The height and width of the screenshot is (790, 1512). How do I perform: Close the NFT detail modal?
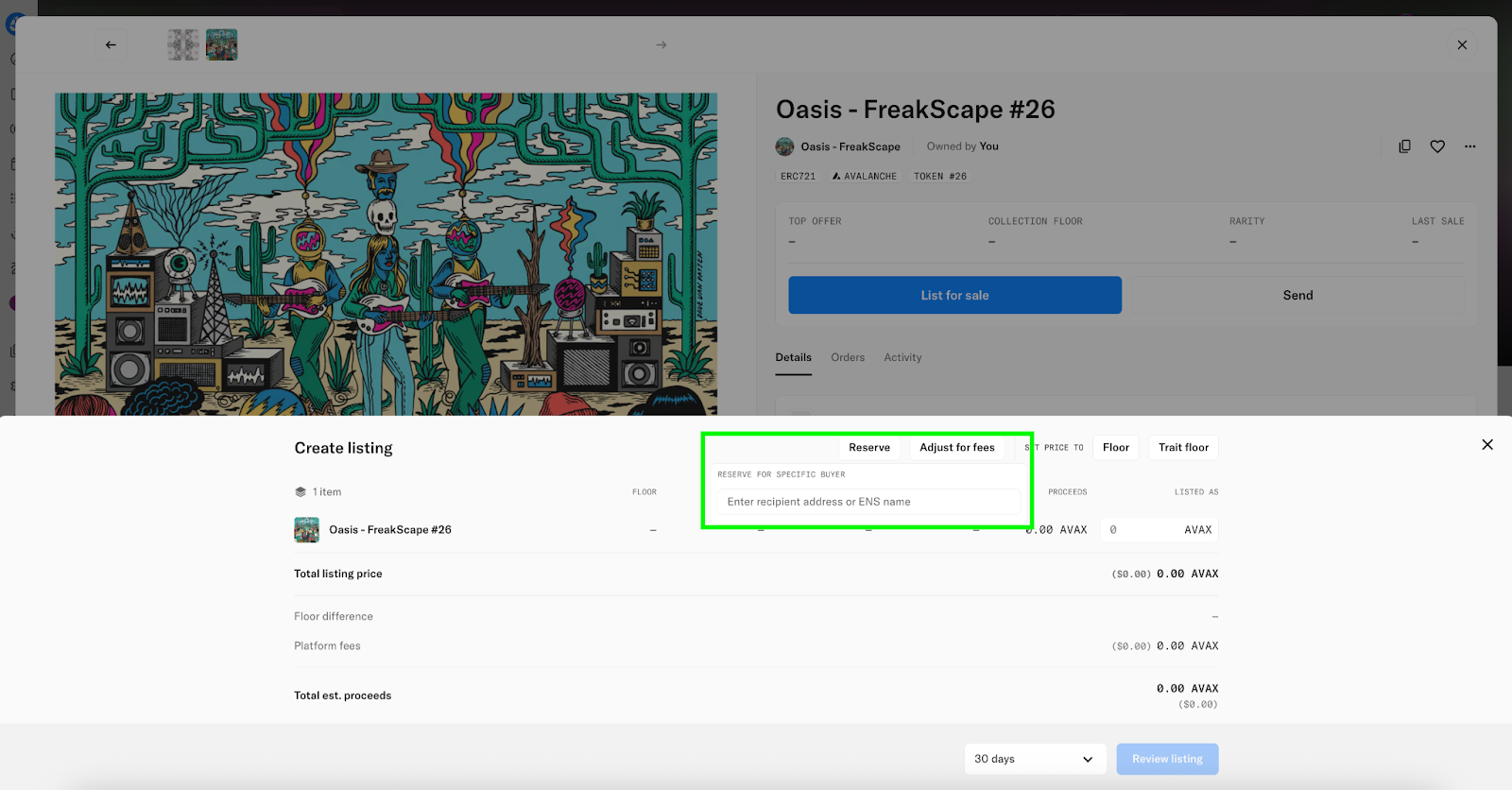point(1462,44)
